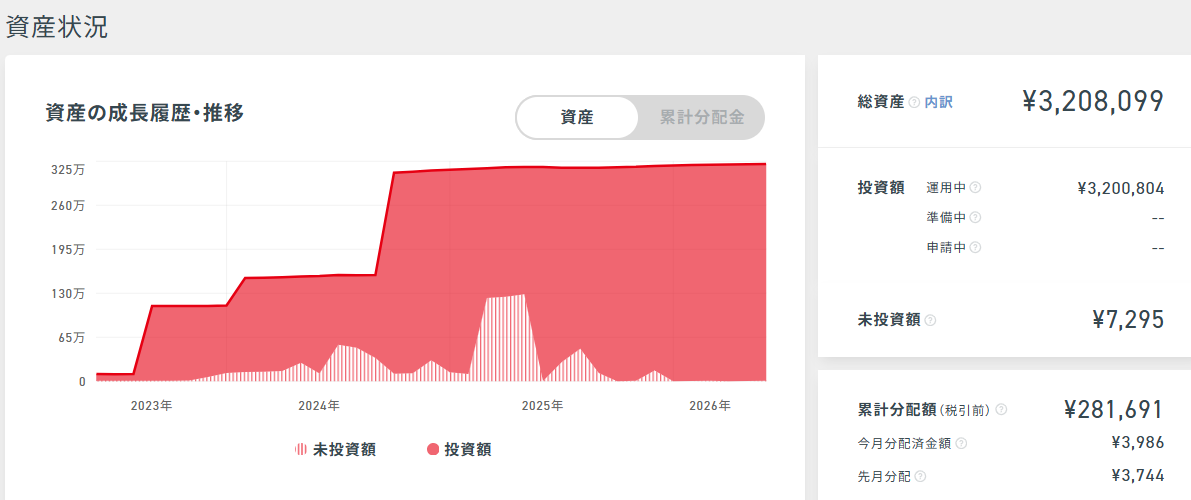1191x500 pixels.
Task: Open help icon next to 総資産
Action: tap(914, 102)
